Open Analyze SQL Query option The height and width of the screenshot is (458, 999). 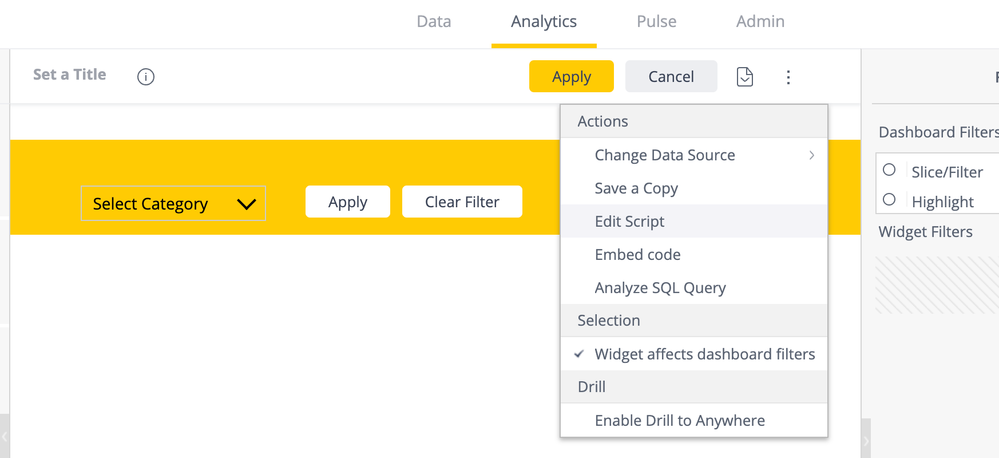coord(660,288)
